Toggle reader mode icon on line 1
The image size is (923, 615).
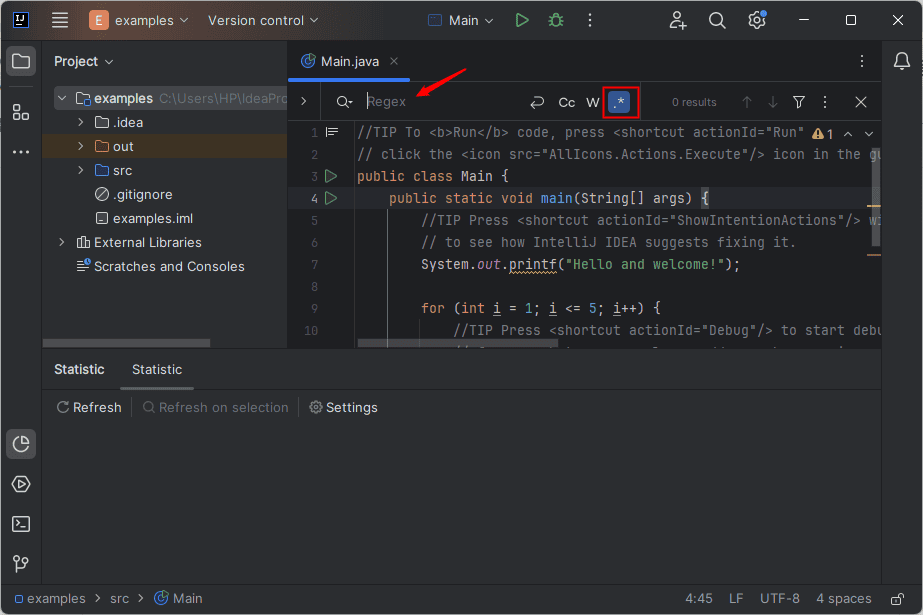[332, 132]
